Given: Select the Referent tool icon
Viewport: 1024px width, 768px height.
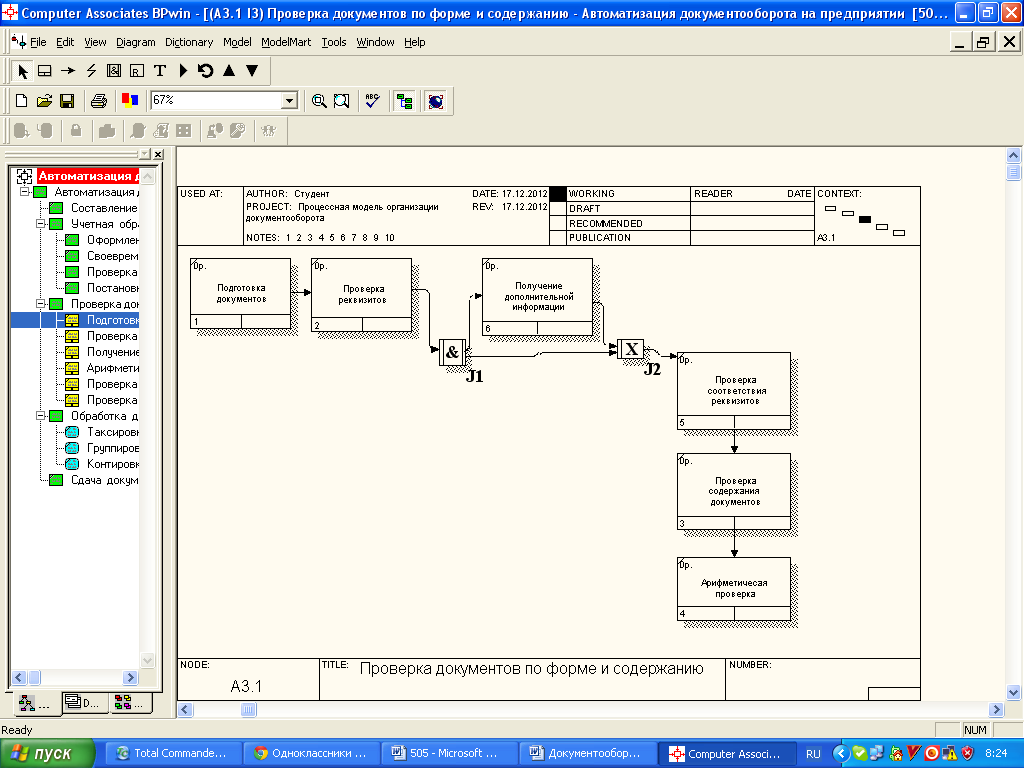Looking at the screenshot, I should pos(136,71).
